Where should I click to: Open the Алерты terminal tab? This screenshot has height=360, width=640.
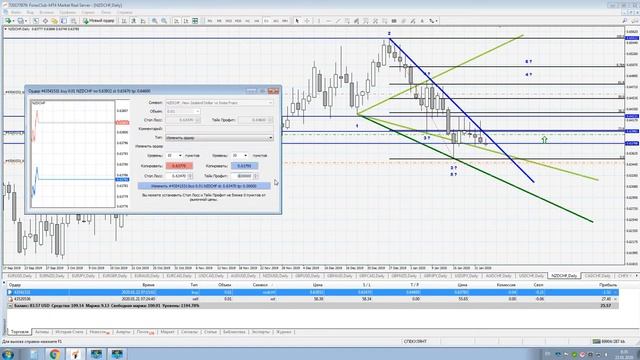[123, 332]
